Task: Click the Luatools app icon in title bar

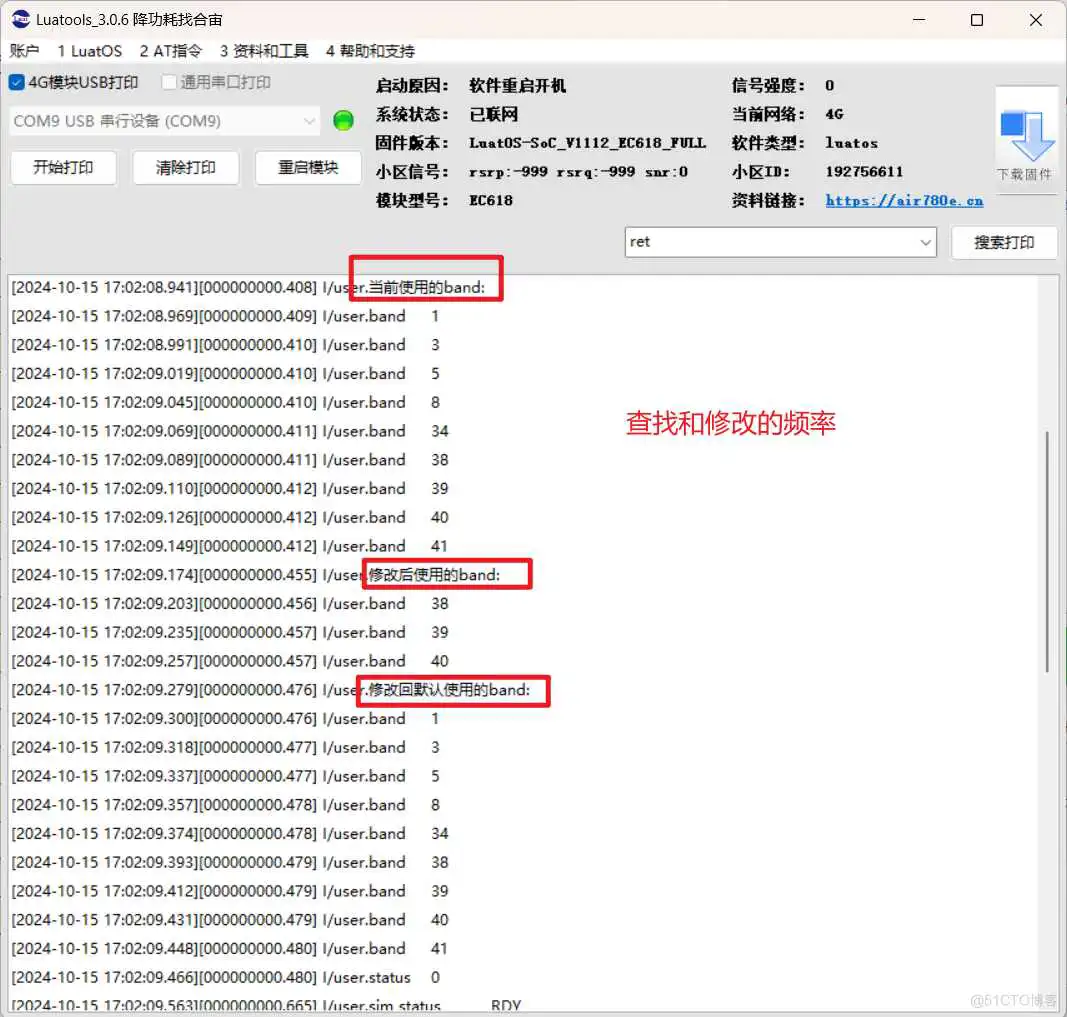Action: 22,18
